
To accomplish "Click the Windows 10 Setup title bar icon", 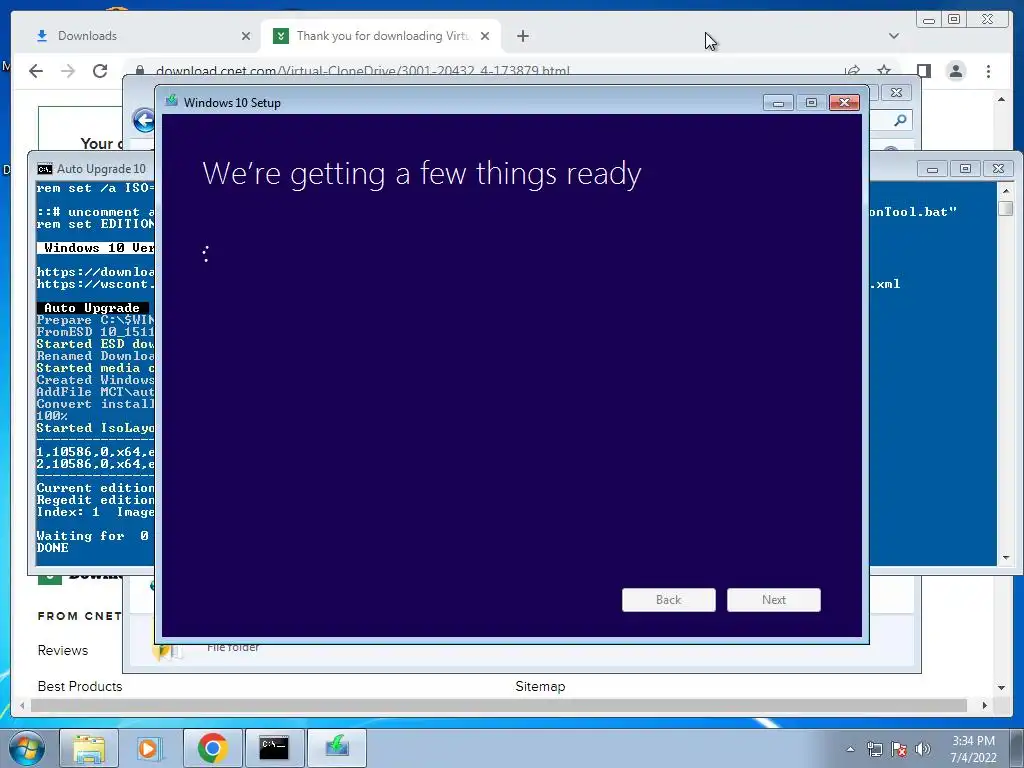I will 172,101.
